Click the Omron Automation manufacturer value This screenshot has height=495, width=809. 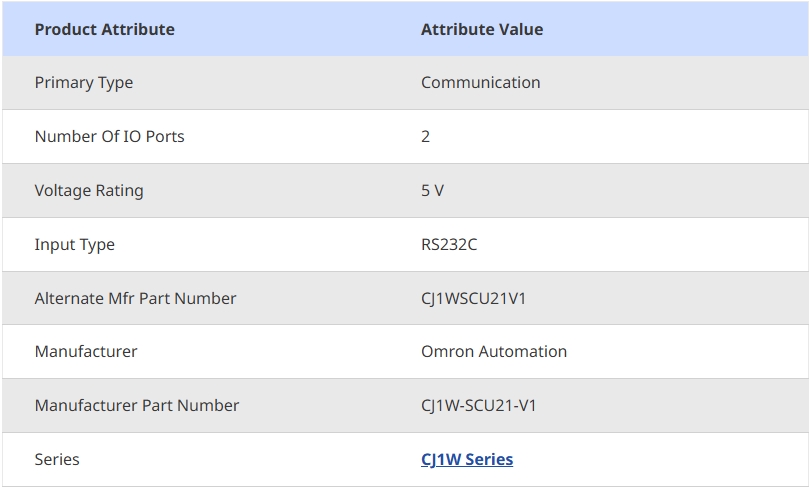click(x=494, y=352)
